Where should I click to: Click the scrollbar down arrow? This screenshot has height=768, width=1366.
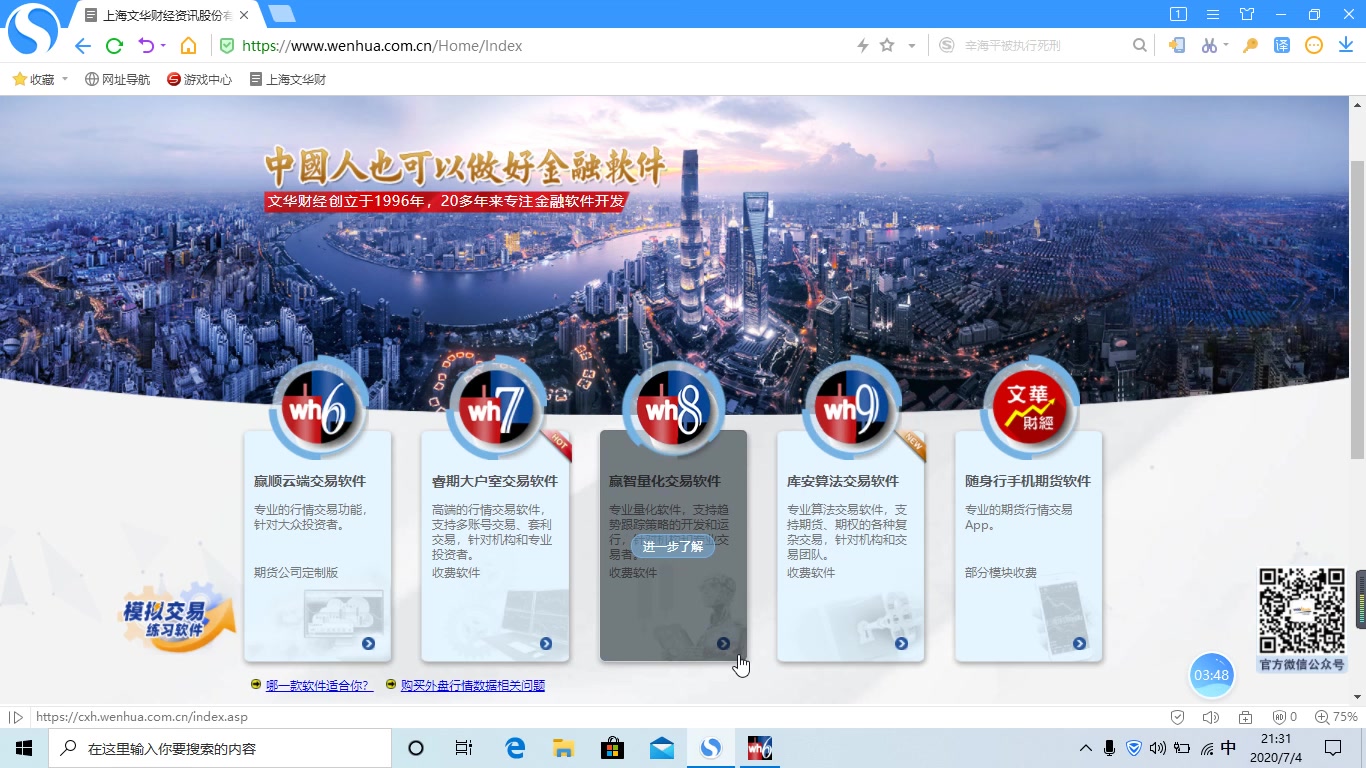[1357, 696]
